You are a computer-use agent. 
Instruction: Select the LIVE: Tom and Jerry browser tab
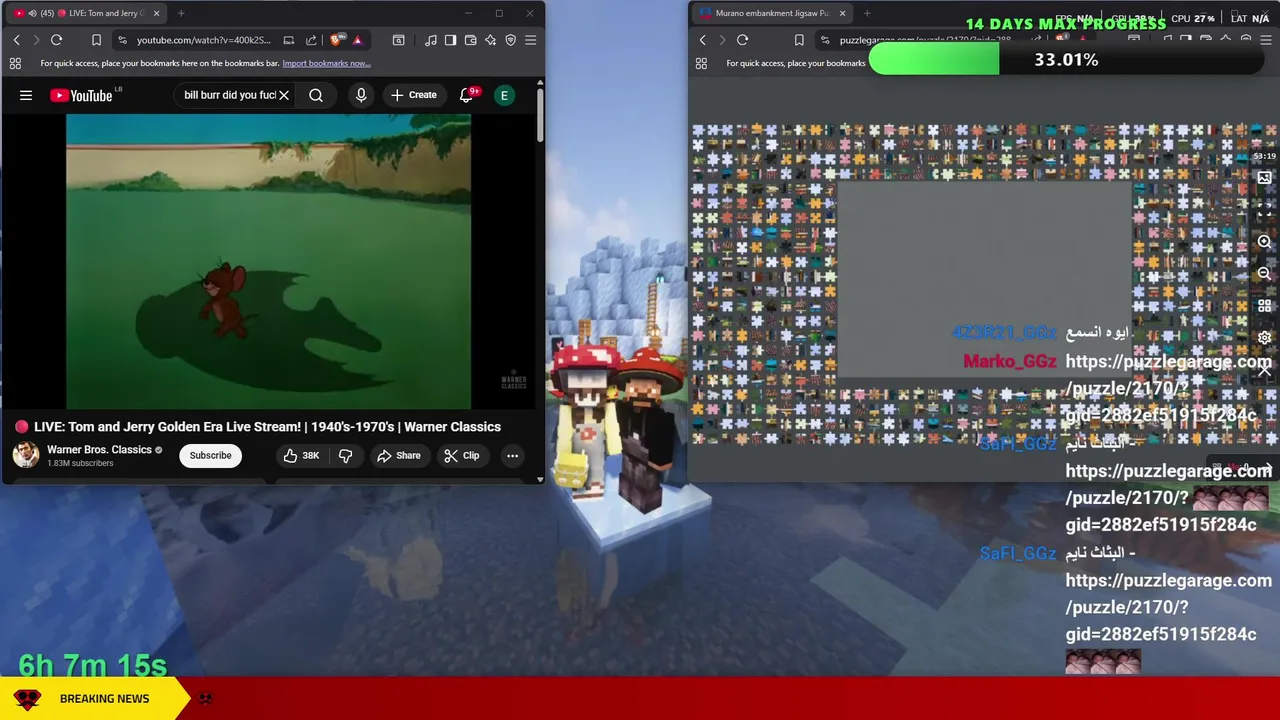85,13
